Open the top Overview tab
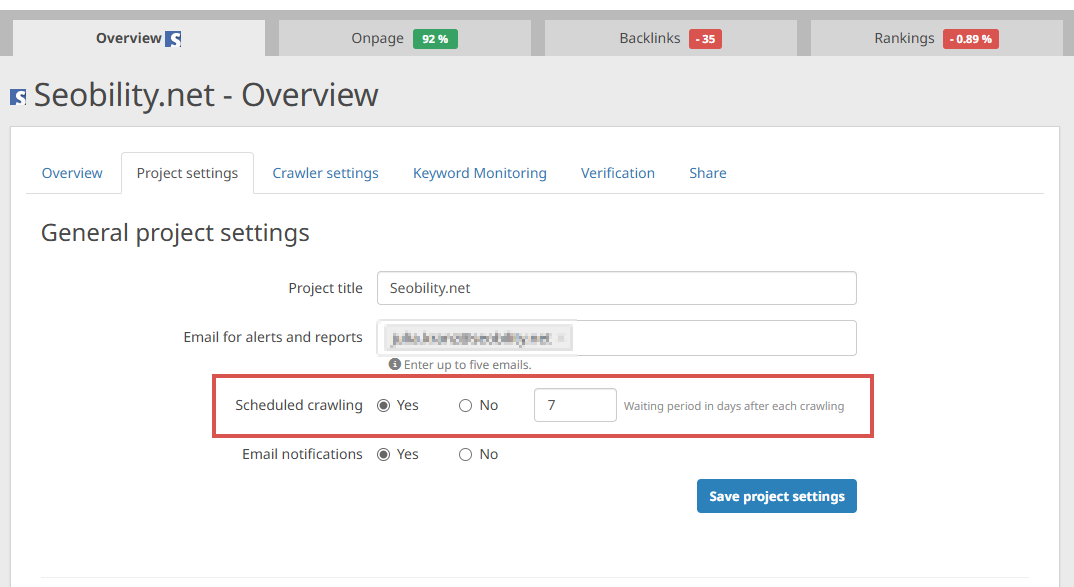Viewport: 1074px width, 587px height. click(x=138, y=38)
